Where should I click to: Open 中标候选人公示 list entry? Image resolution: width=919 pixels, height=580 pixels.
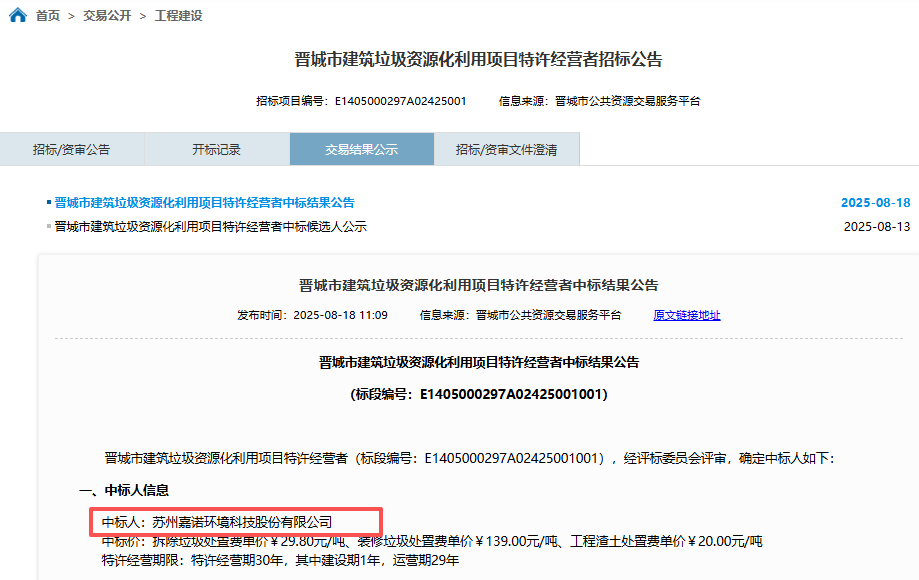click(210, 227)
